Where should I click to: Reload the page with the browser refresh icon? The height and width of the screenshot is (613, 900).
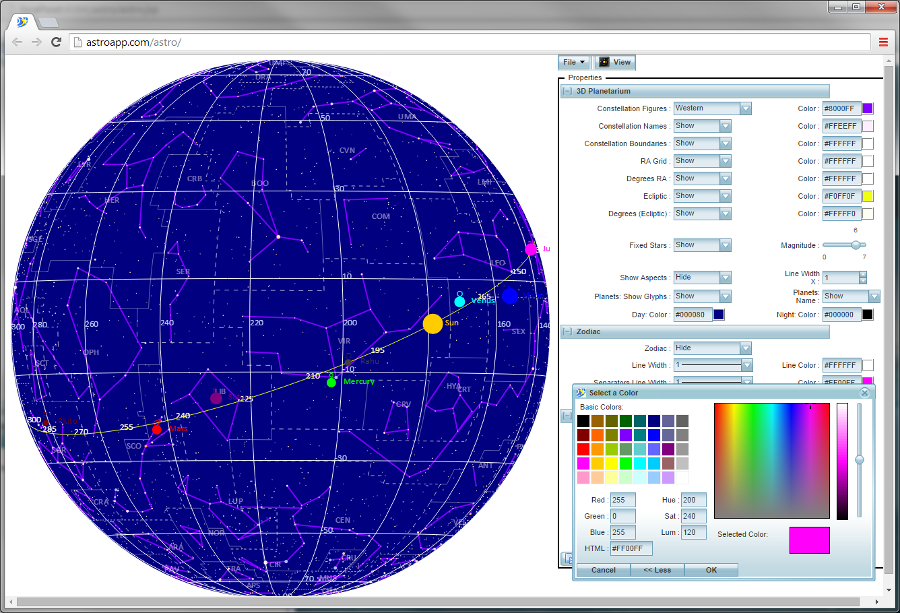(x=56, y=42)
